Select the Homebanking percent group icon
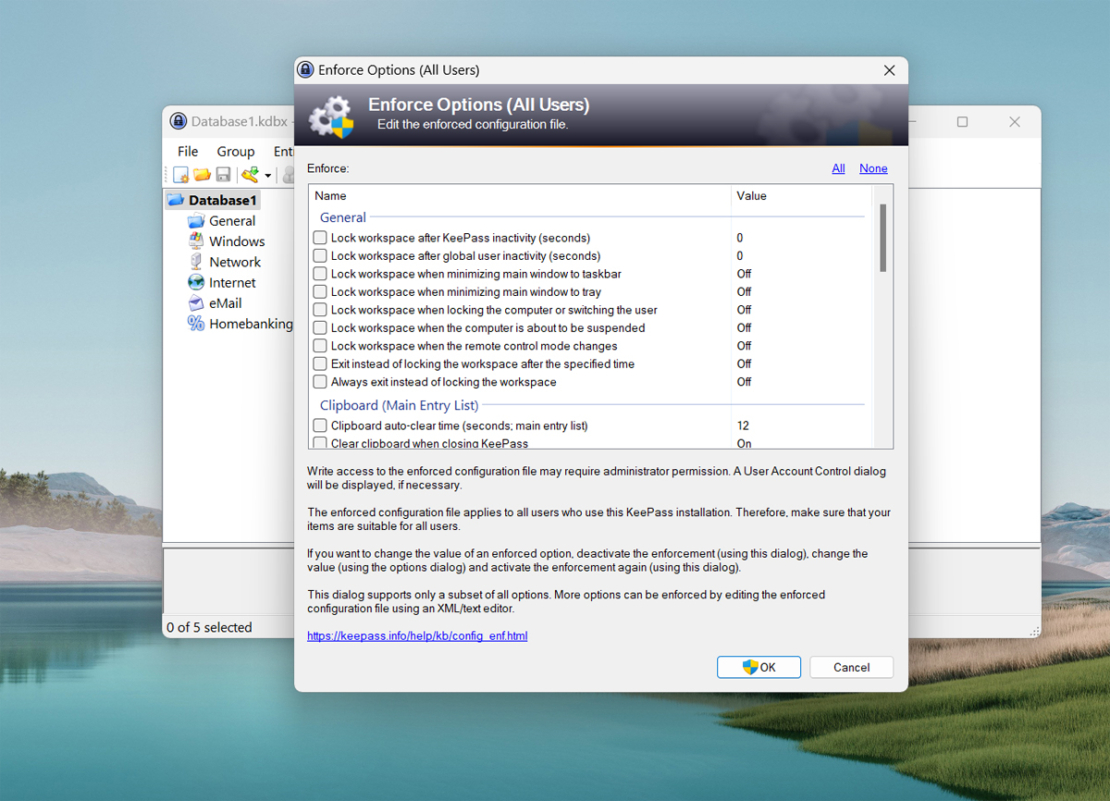This screenshot has width=1110, height=801. click(x=197, y=323)
